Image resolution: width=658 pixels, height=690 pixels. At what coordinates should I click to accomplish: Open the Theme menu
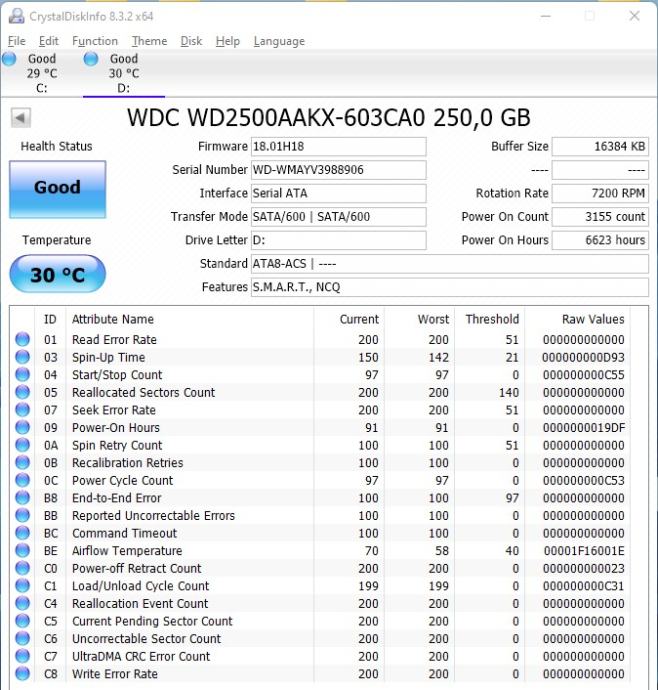[150, 41]
